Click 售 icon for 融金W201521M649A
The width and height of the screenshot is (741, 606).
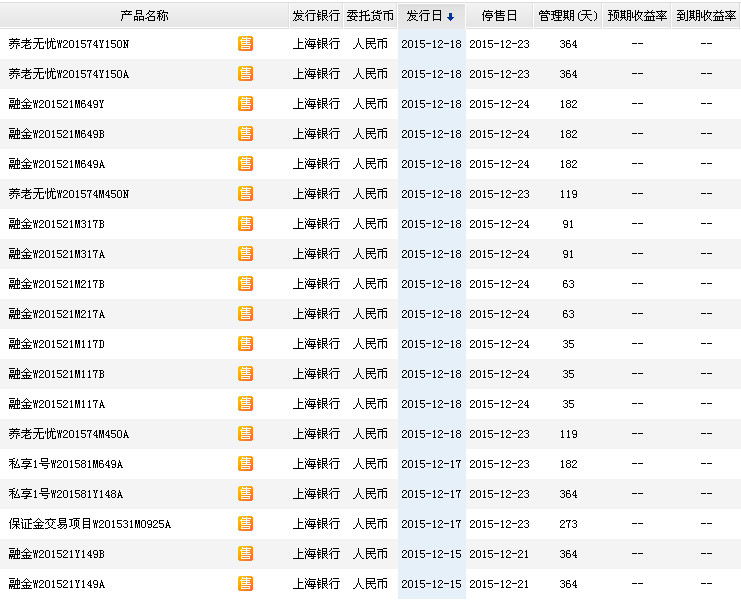pos(245,164)
